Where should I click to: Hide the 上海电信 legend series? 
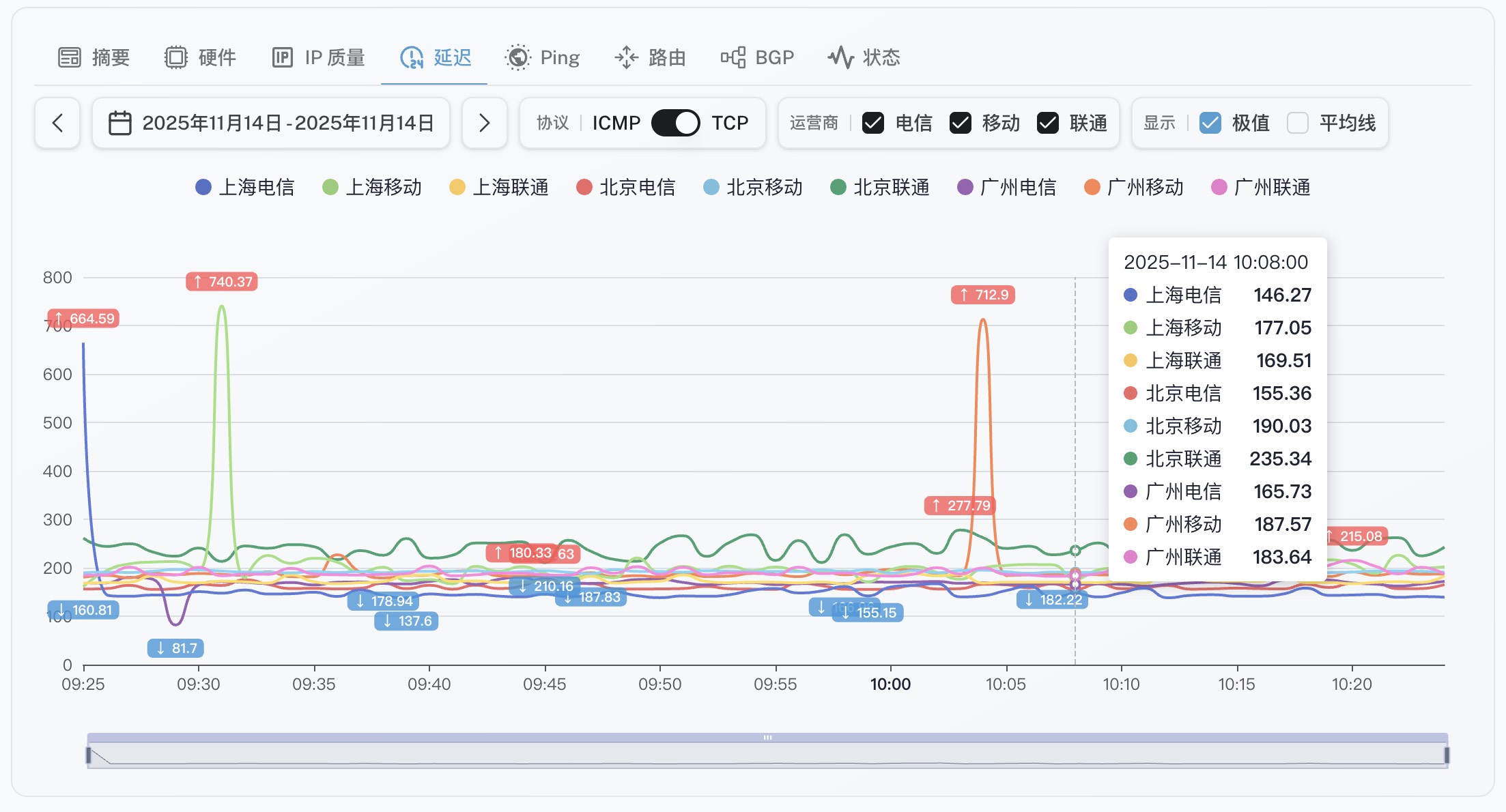point(245,187)
